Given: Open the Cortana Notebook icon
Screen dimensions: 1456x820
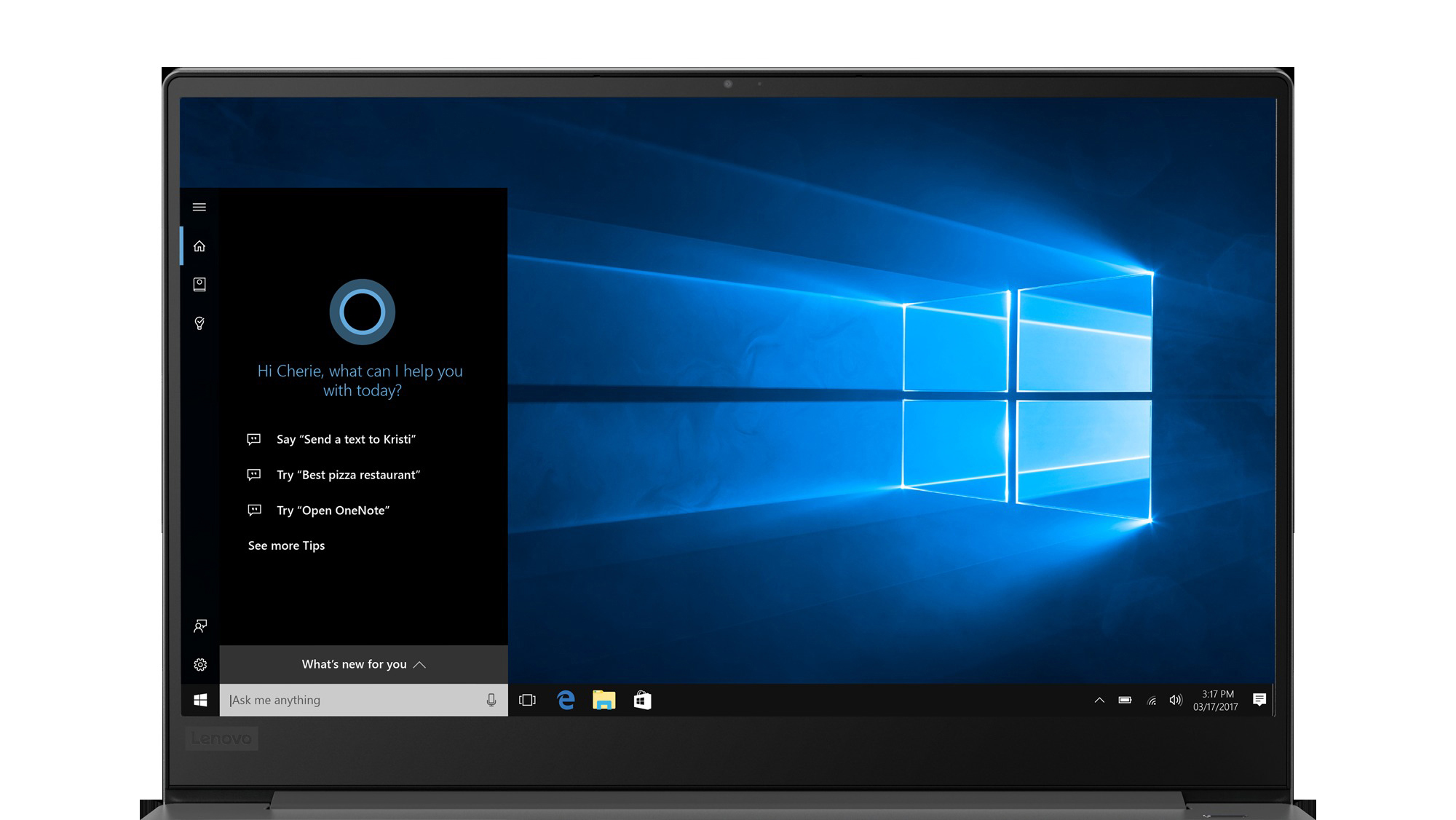Looking at the screenshot, I should (199, 284).
